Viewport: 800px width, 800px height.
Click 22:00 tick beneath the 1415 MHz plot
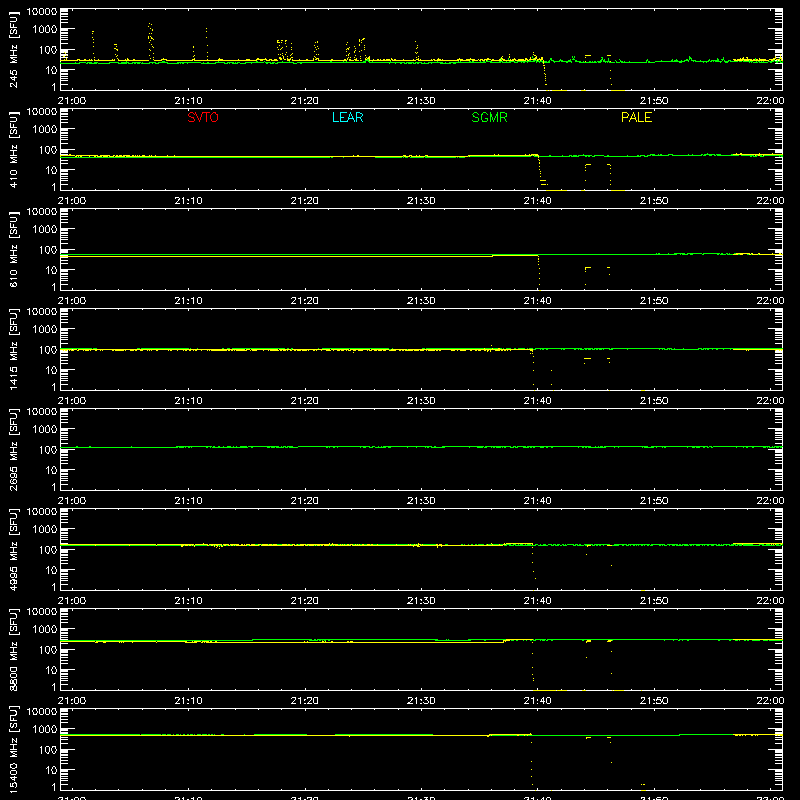[770, 401]
